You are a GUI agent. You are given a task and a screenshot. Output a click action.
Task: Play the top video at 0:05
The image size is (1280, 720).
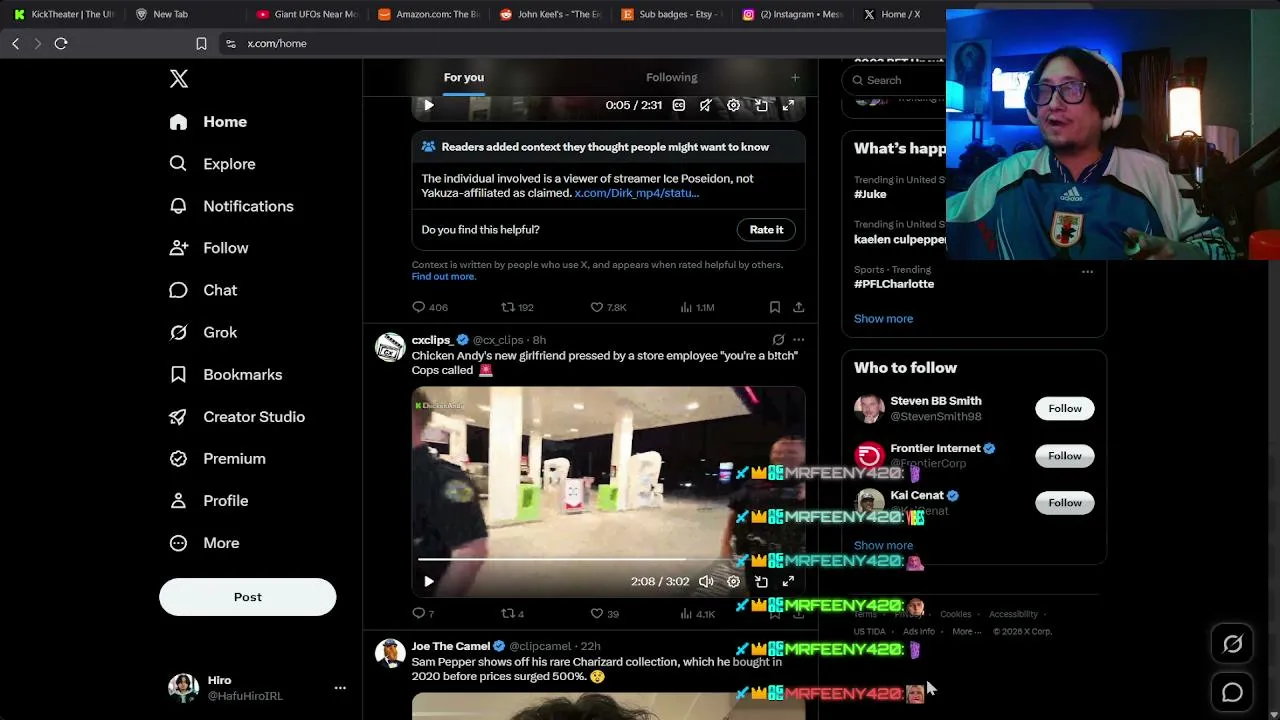pos(429,105)
